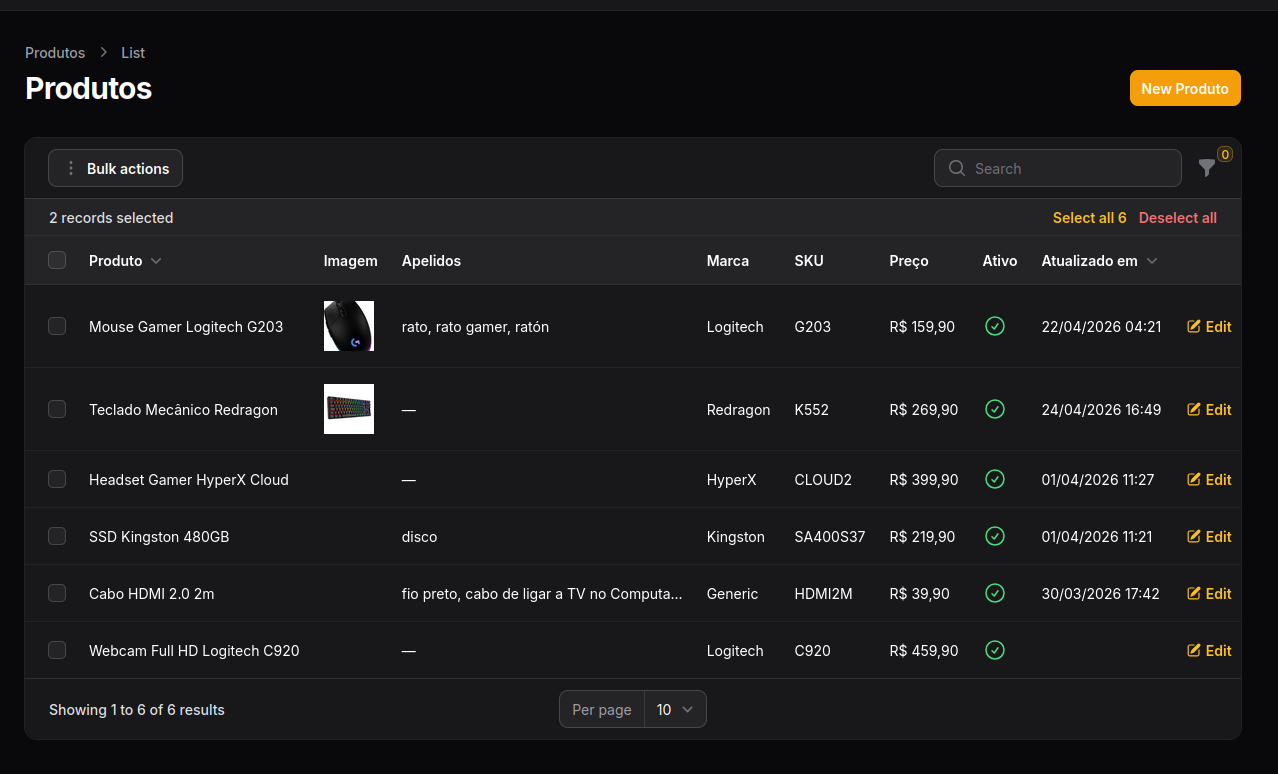Image resolution: width=1278 pixels, height=774 pixels.
Task: Click the aliases cell 'rato, rato gamer, ratón'
Action: (475, 327)
